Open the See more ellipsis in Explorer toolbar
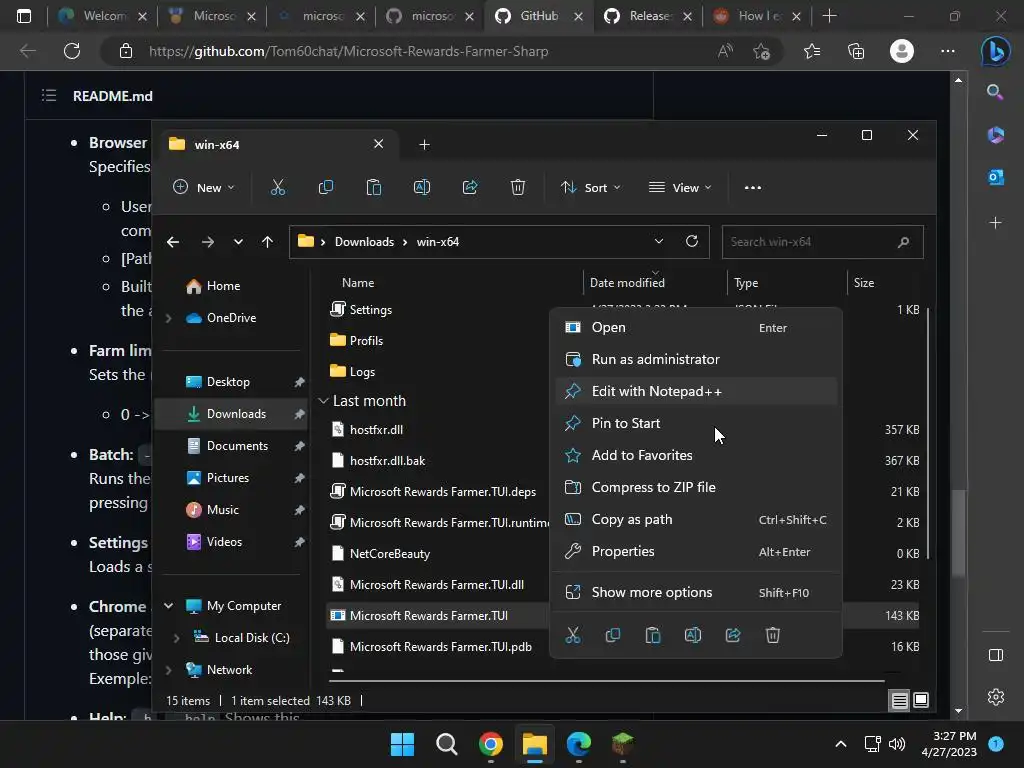The image size is (1024, 768). point(752,187)
